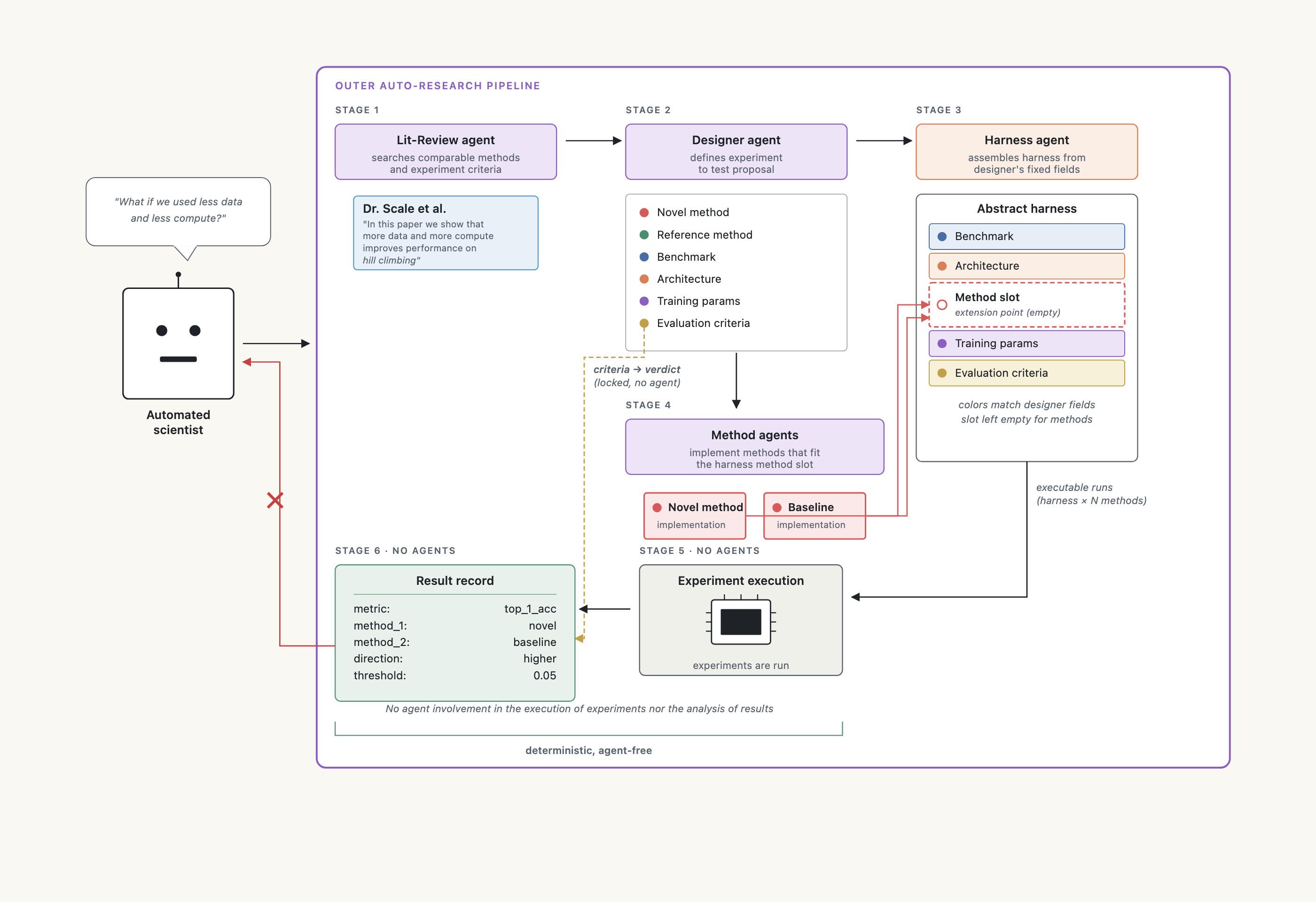
Task: Select the Method slot extension point
Action: [x=1026, y=304]
